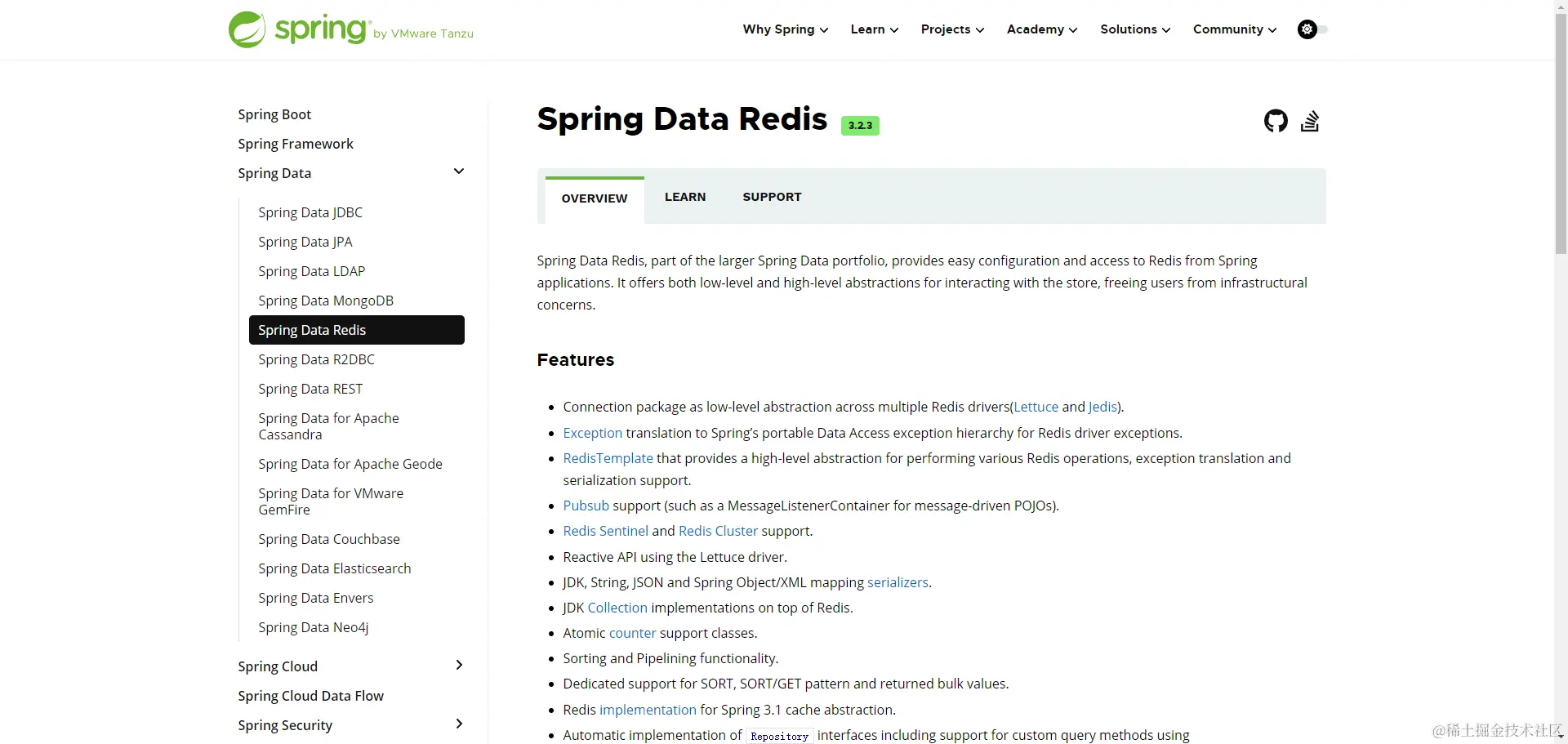Viewport: 1568px width, 744px height.
Task: Follow the Jedis link
Action: [1102, 407]
